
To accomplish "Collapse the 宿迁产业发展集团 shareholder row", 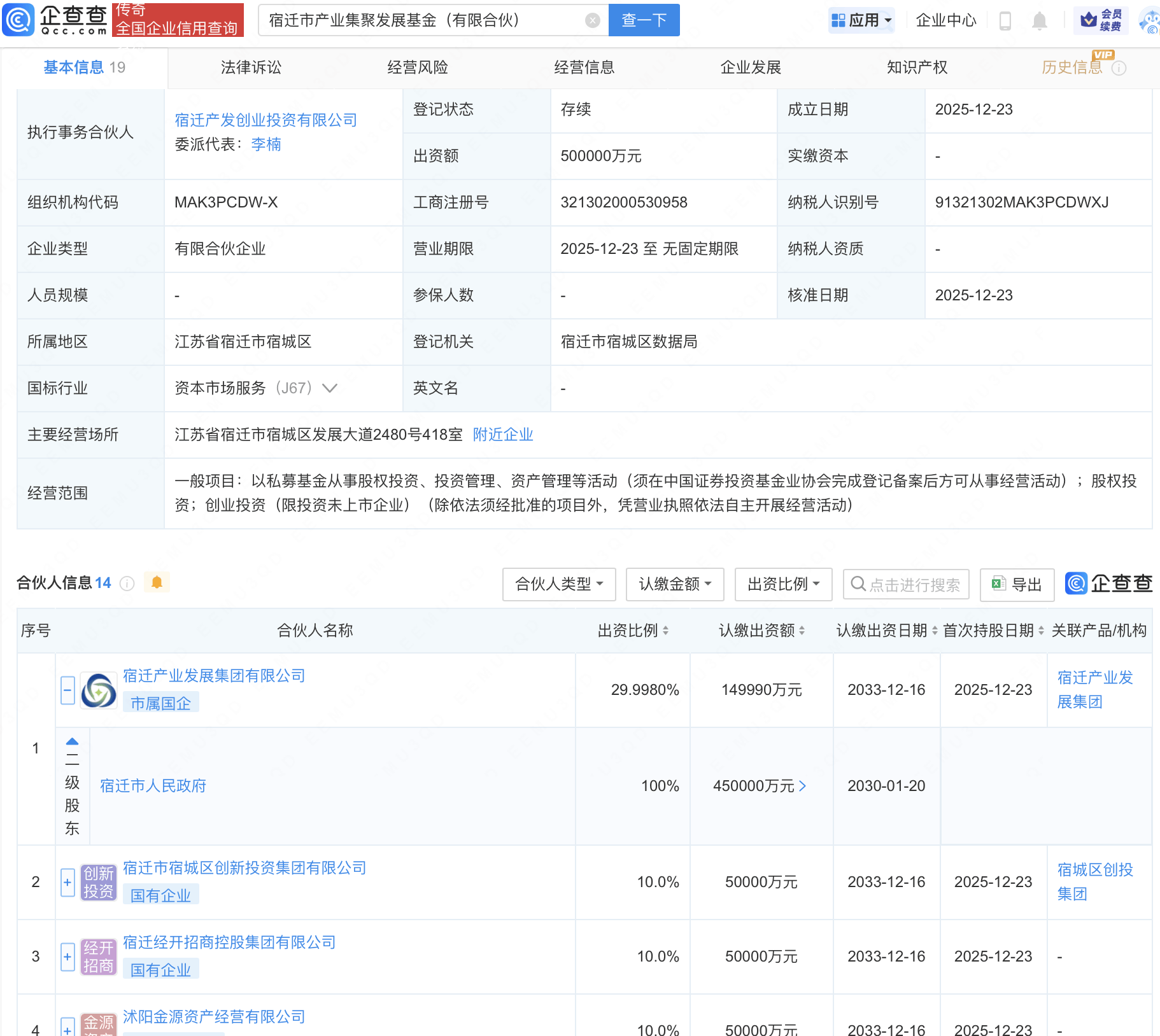I will point(67,690).
